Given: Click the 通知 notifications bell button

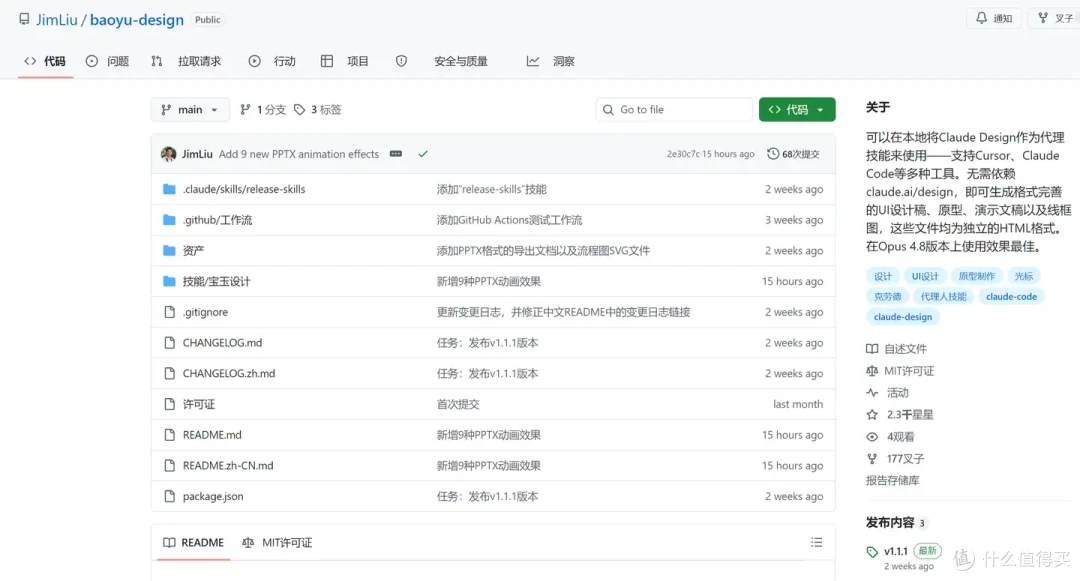Looking at the screenshot, I should pos(994,19).
